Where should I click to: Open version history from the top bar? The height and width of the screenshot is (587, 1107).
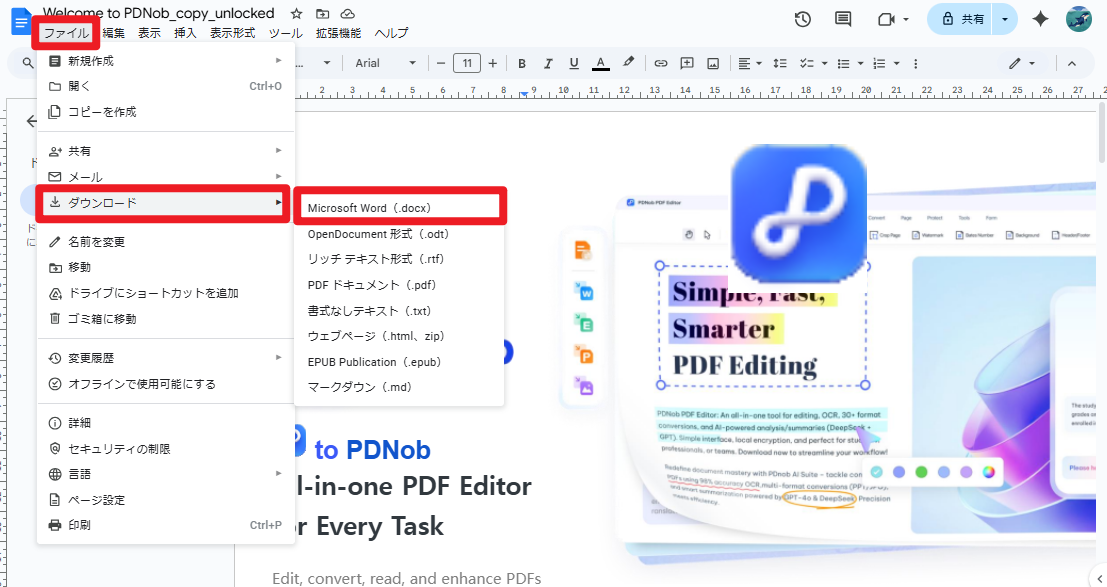[x=802, y=18]
